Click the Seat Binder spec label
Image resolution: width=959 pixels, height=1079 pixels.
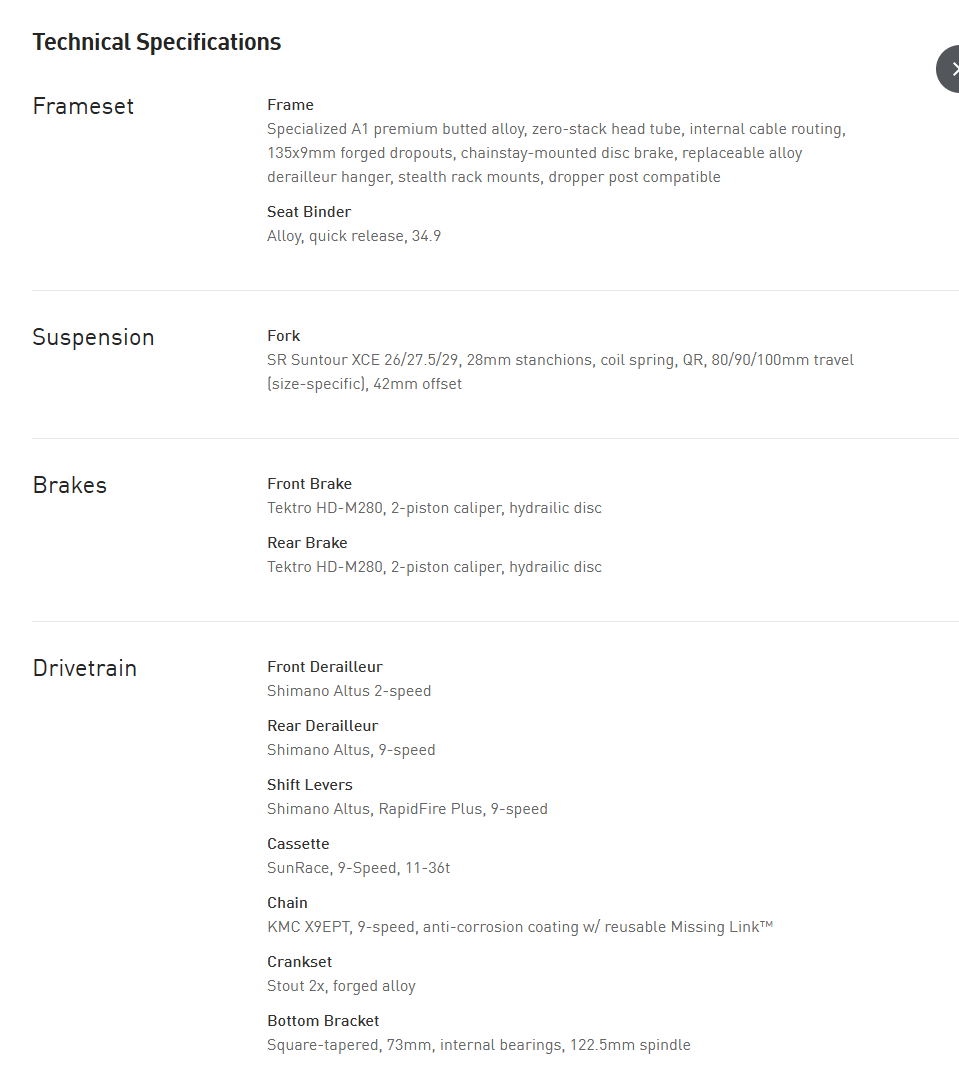pyautogui.click(x=309, y=212)
